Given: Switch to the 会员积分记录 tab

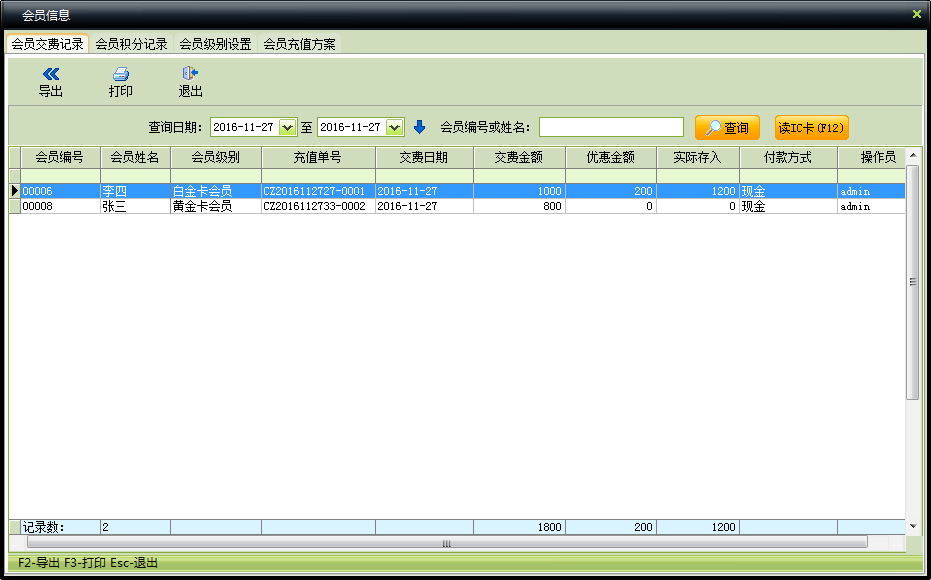Looking at the screenshot, I should click(x=131, y=44).
